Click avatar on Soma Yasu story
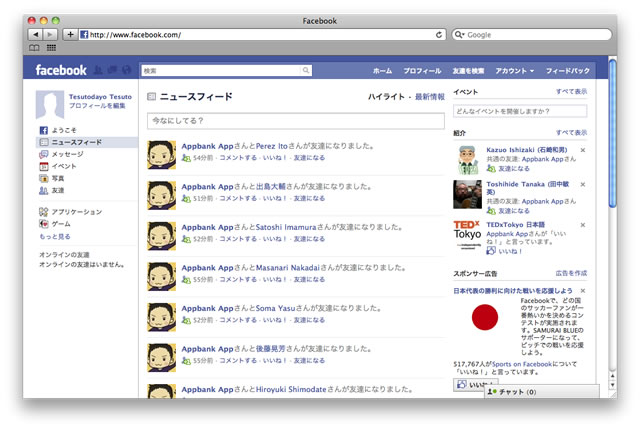640x430 pixels. coord(162,317)
